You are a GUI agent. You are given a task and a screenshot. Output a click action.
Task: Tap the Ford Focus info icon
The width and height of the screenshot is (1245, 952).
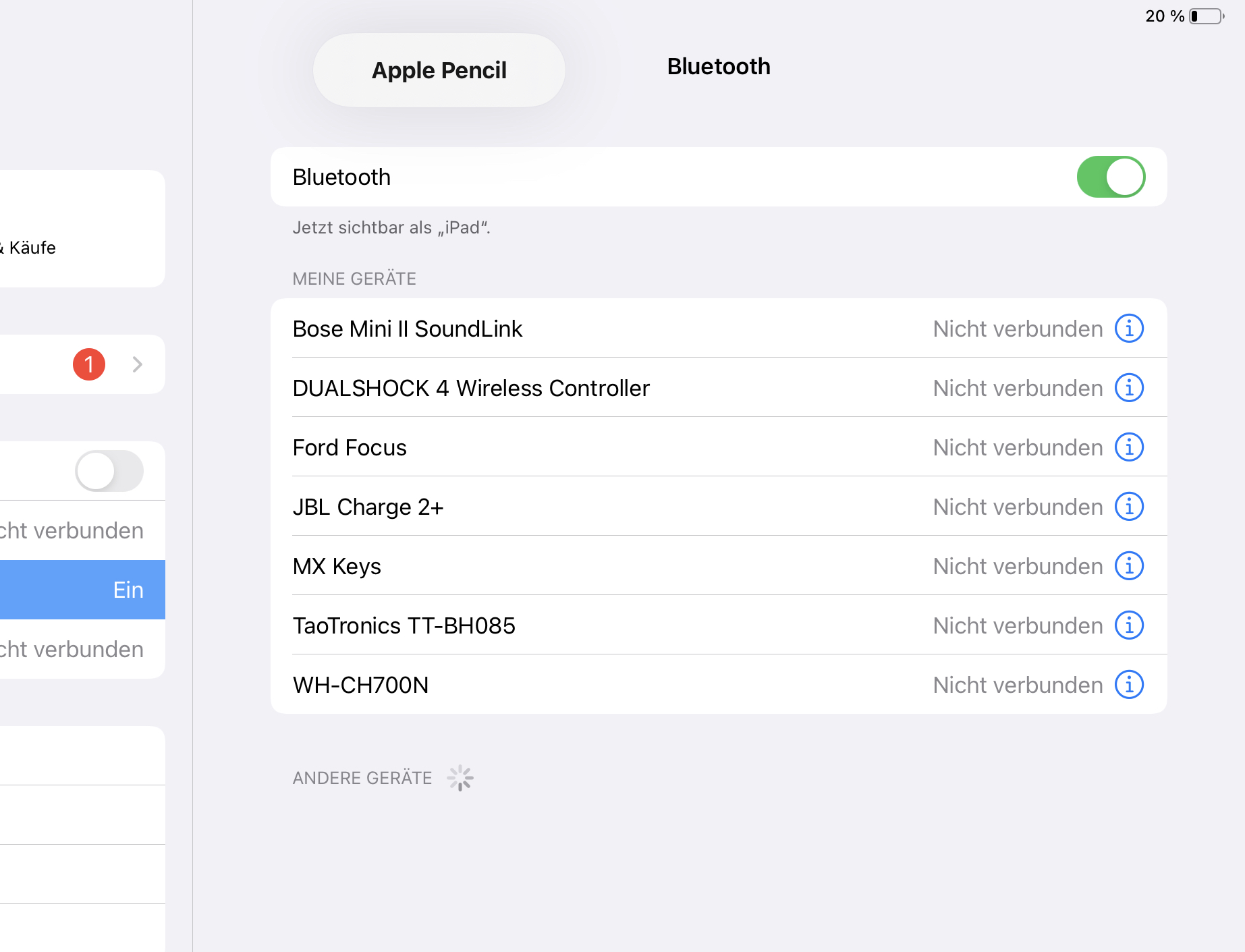coord(1129,447)
